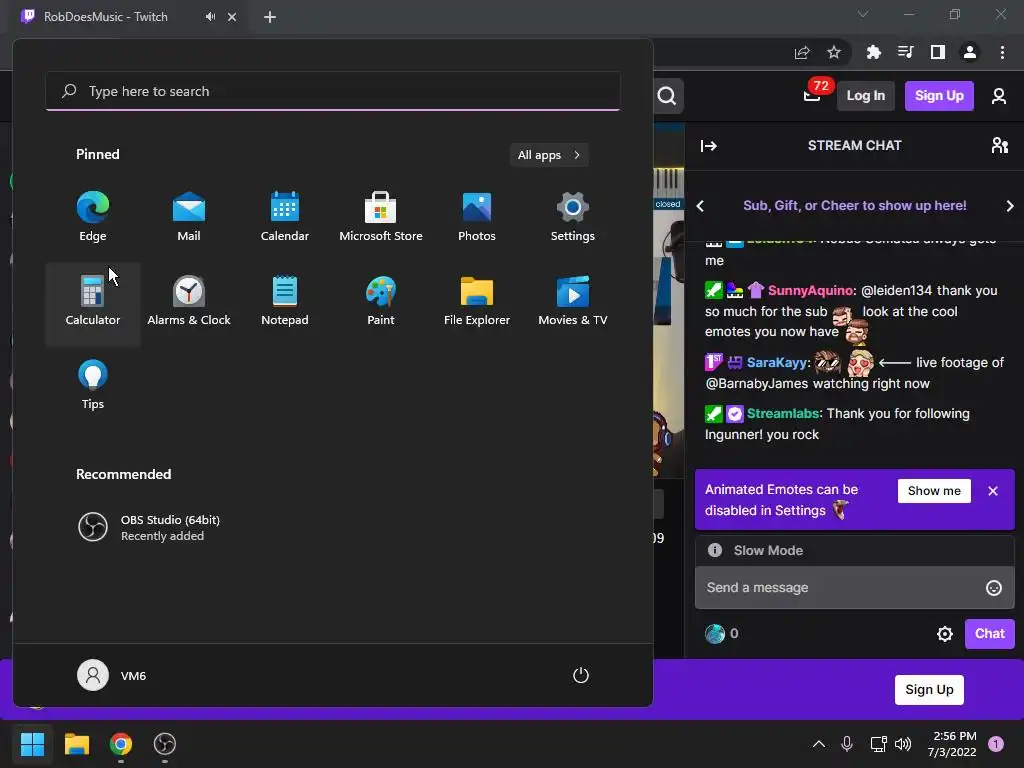This screenshot has height=768, width=1024.
Task: Click the Chat send button
Action: (989, 633)
